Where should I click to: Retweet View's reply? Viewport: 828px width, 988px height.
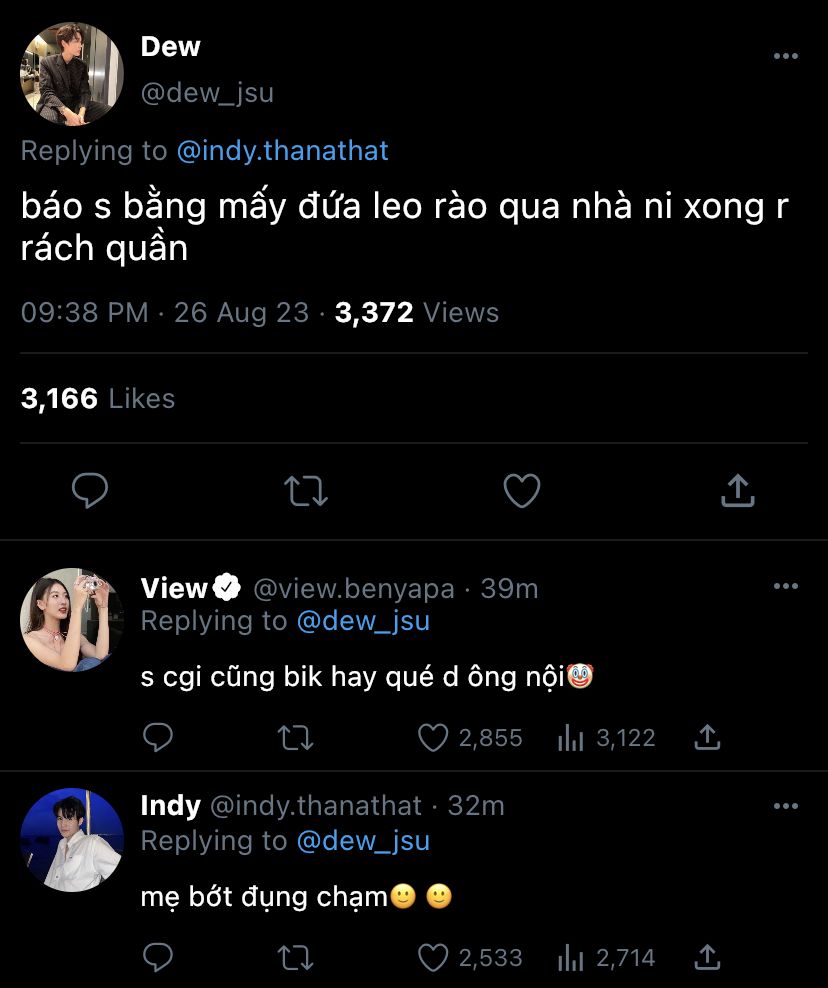point(295,738)
